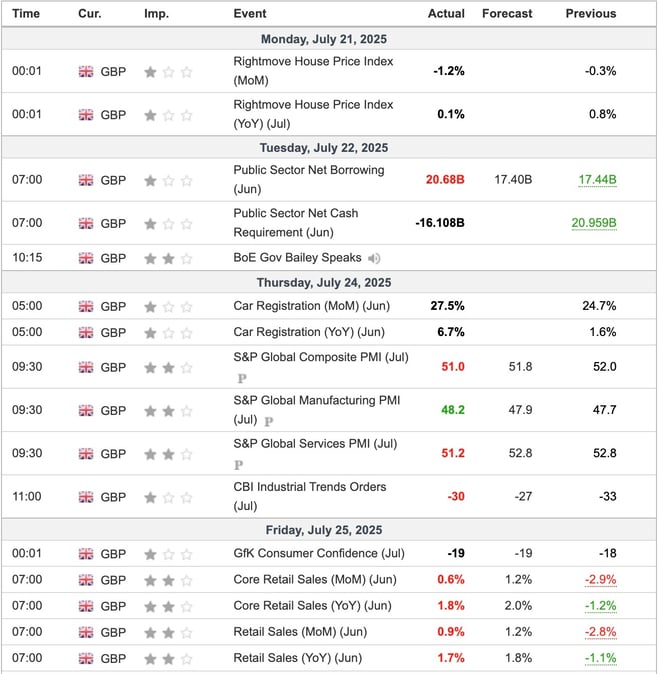658x674 pixels.
Task: Click actual value 48.2 in Manufacturing PMI row
Action: [453, 410]
